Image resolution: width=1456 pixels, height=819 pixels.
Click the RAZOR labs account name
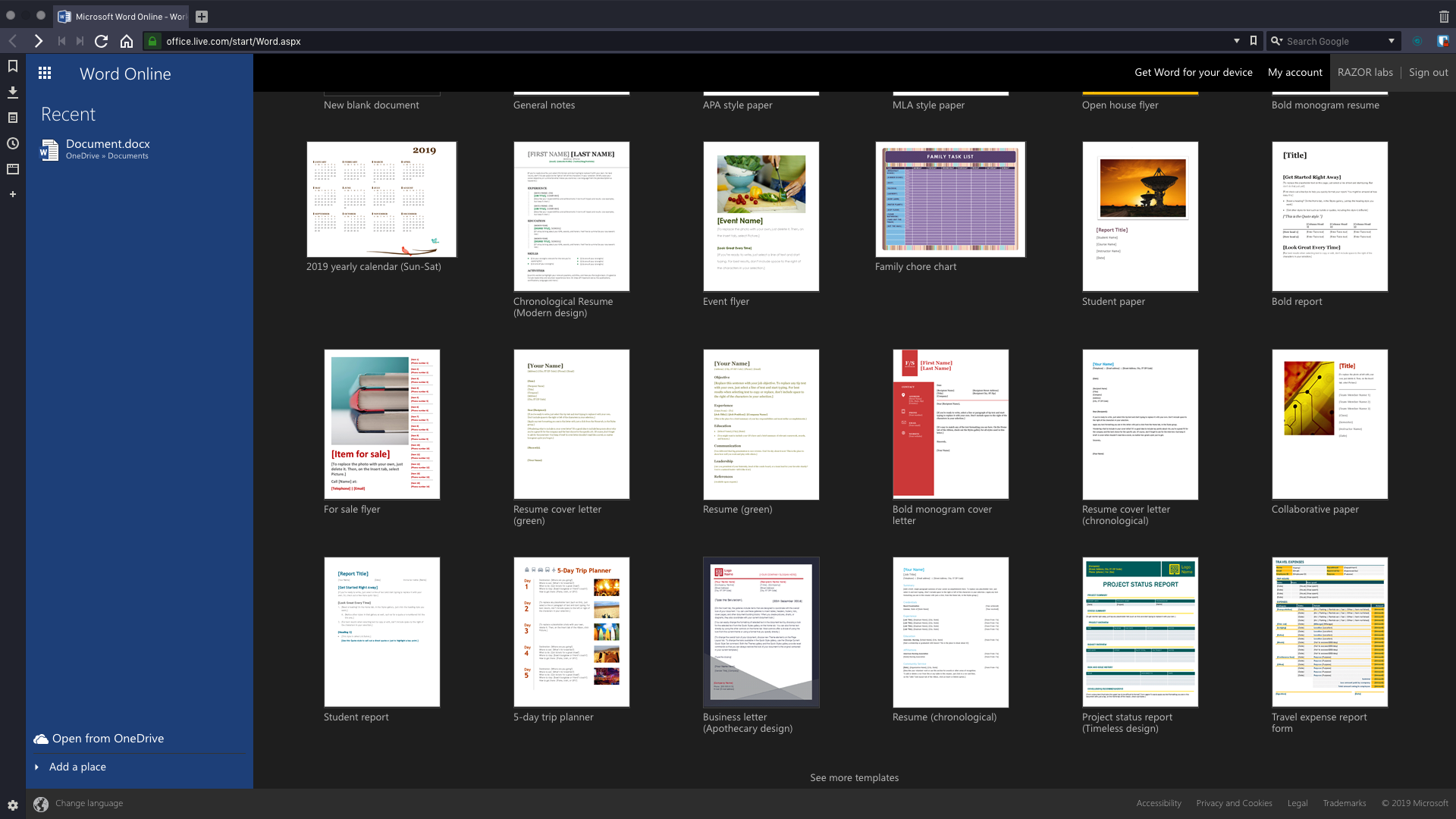pyautogui.click(x=1365, y=72)
